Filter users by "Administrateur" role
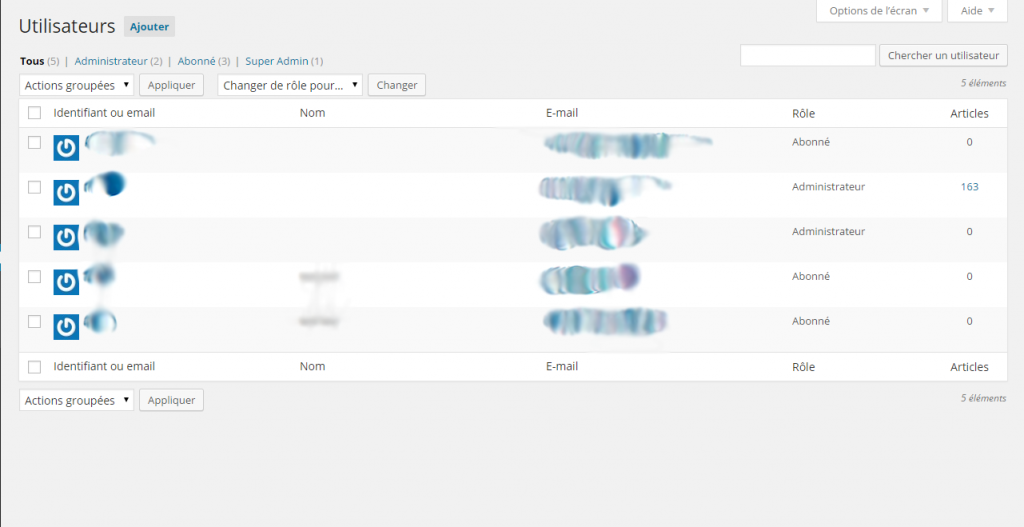The width and height of the screenshot is (1024, 527). 110,61
